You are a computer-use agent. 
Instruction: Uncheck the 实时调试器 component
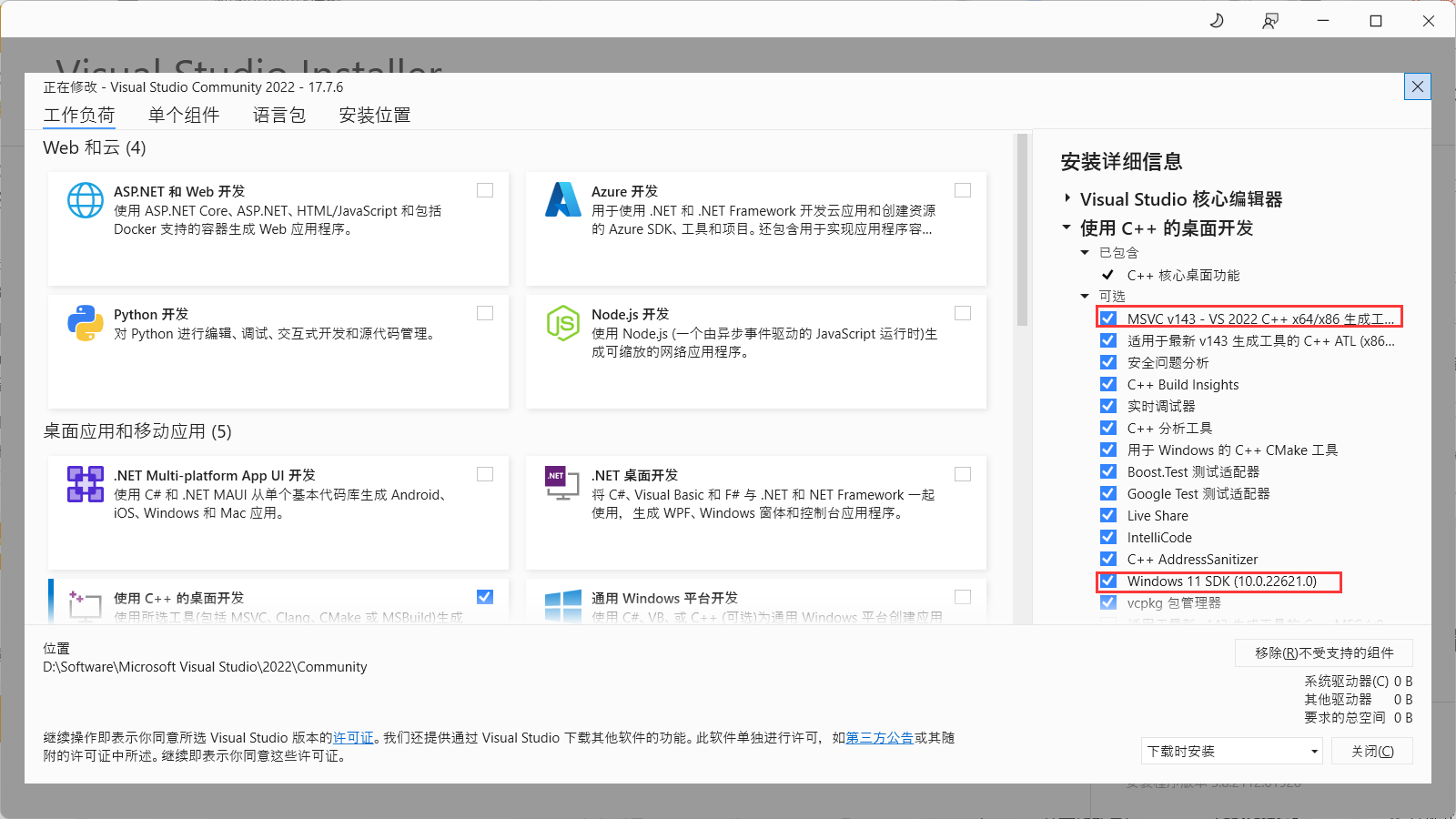[x=1108, y=406]
